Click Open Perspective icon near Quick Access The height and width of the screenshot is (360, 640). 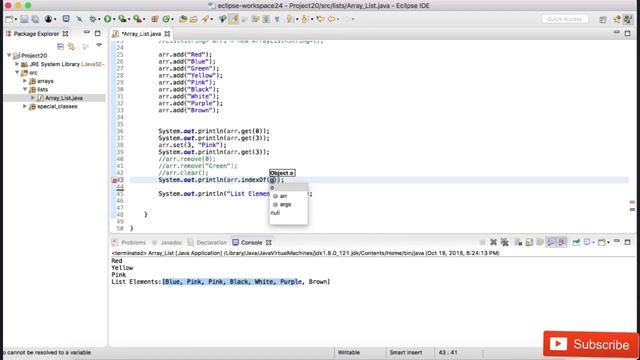tap(603, 19)
